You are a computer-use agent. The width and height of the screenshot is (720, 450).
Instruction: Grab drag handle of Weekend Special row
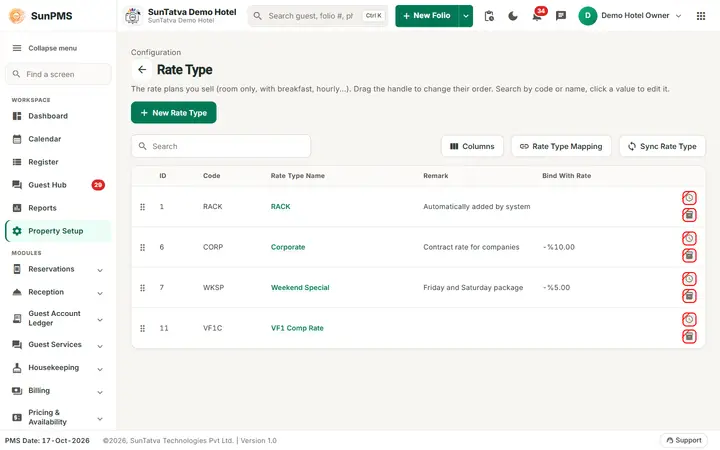coord(142,288)
